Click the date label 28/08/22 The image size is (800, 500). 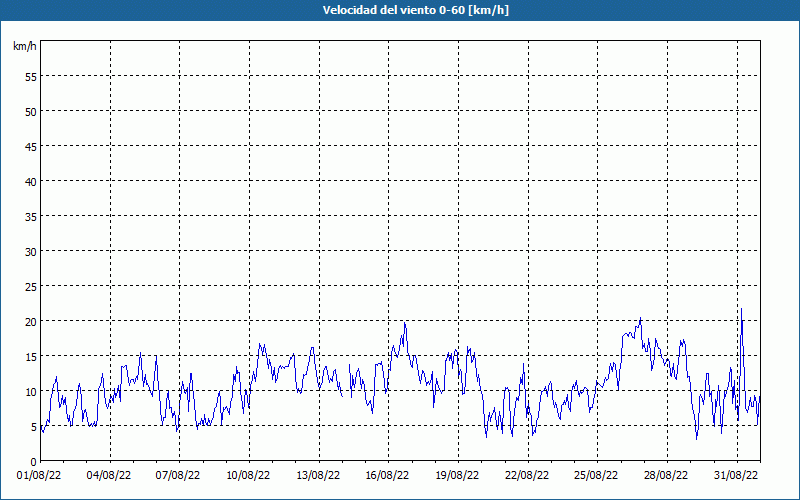coord(666,476)
